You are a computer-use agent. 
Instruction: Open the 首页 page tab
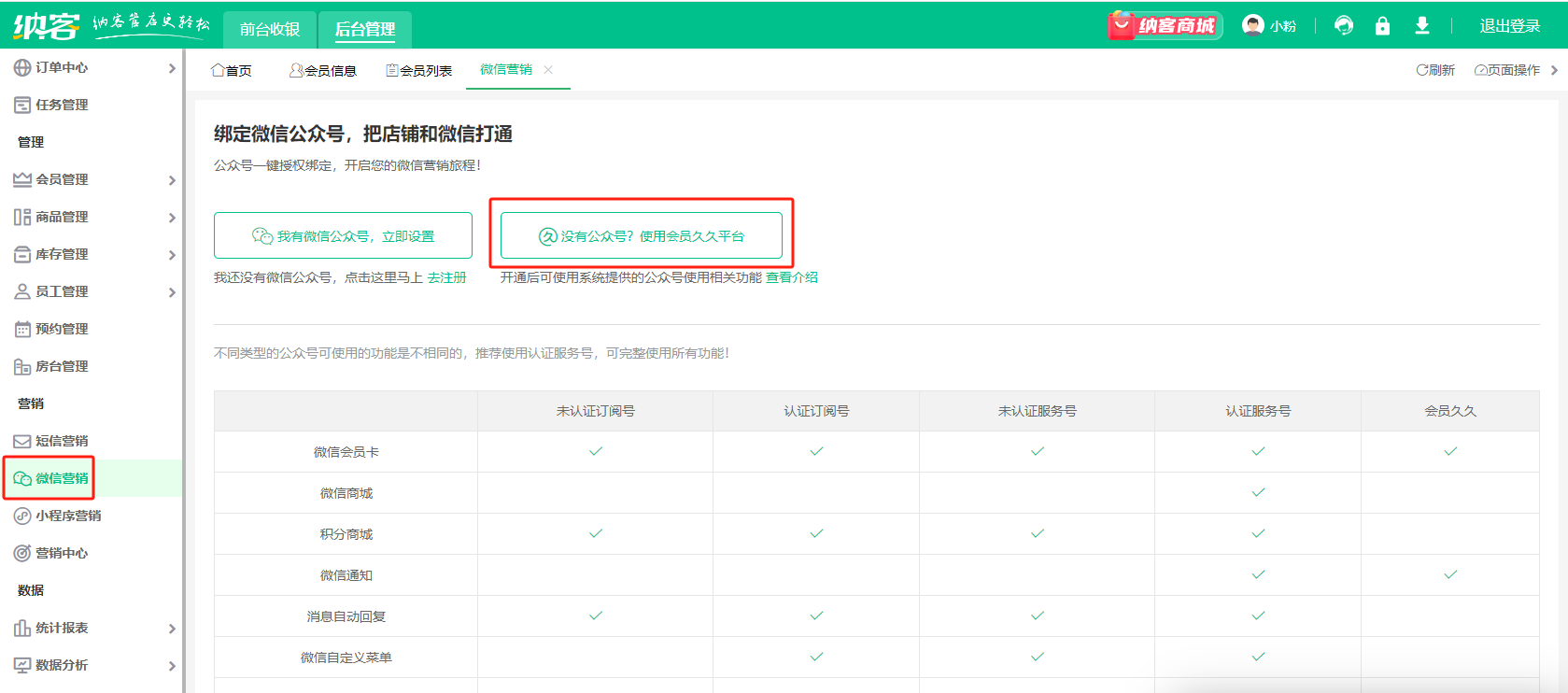click(x=232, y=70)
